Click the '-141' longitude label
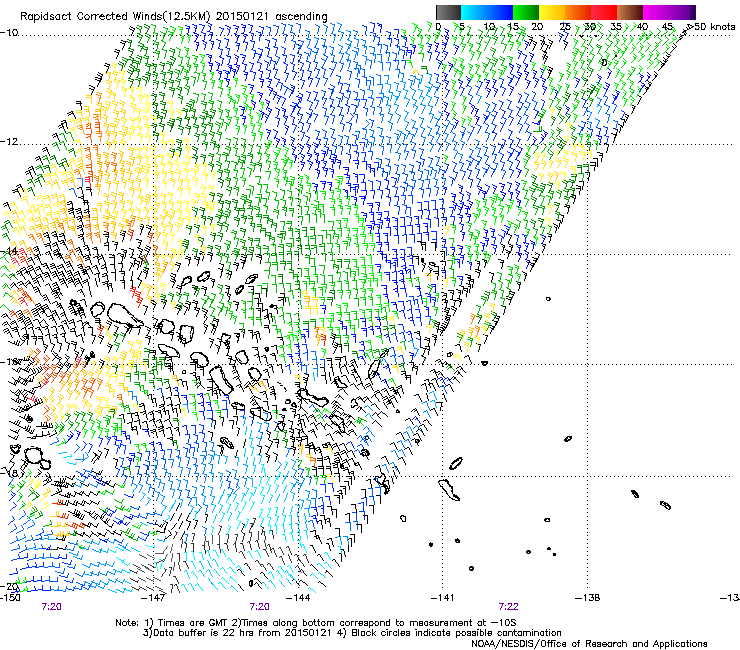 click(442, 598)
